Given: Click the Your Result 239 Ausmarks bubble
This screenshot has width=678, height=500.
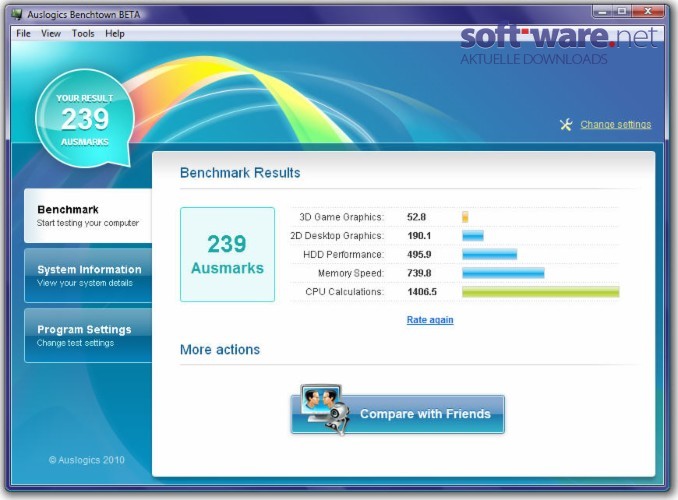Looking at the screenshot, I should pos(85,119).
